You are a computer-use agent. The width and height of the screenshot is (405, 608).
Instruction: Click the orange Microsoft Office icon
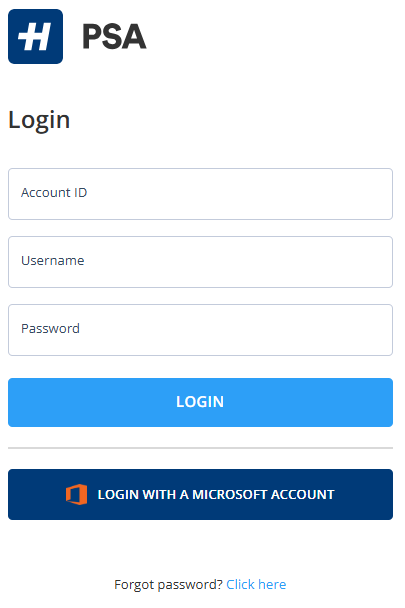[x=76, y=494]
